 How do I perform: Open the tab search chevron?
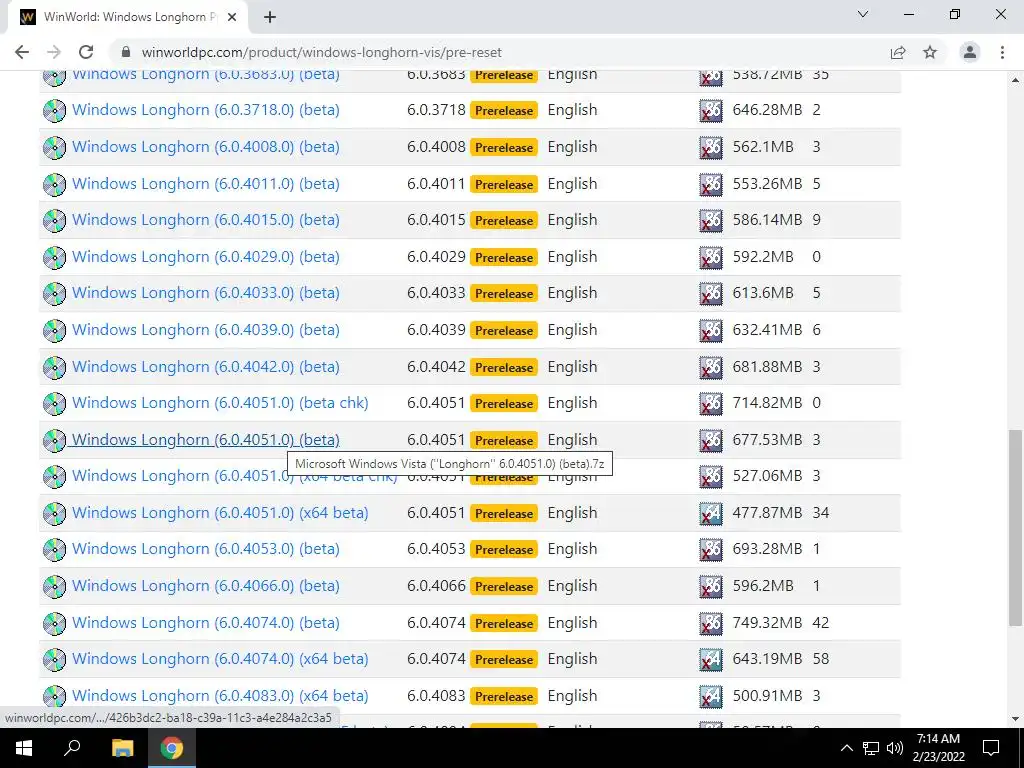tap(863, 14)
